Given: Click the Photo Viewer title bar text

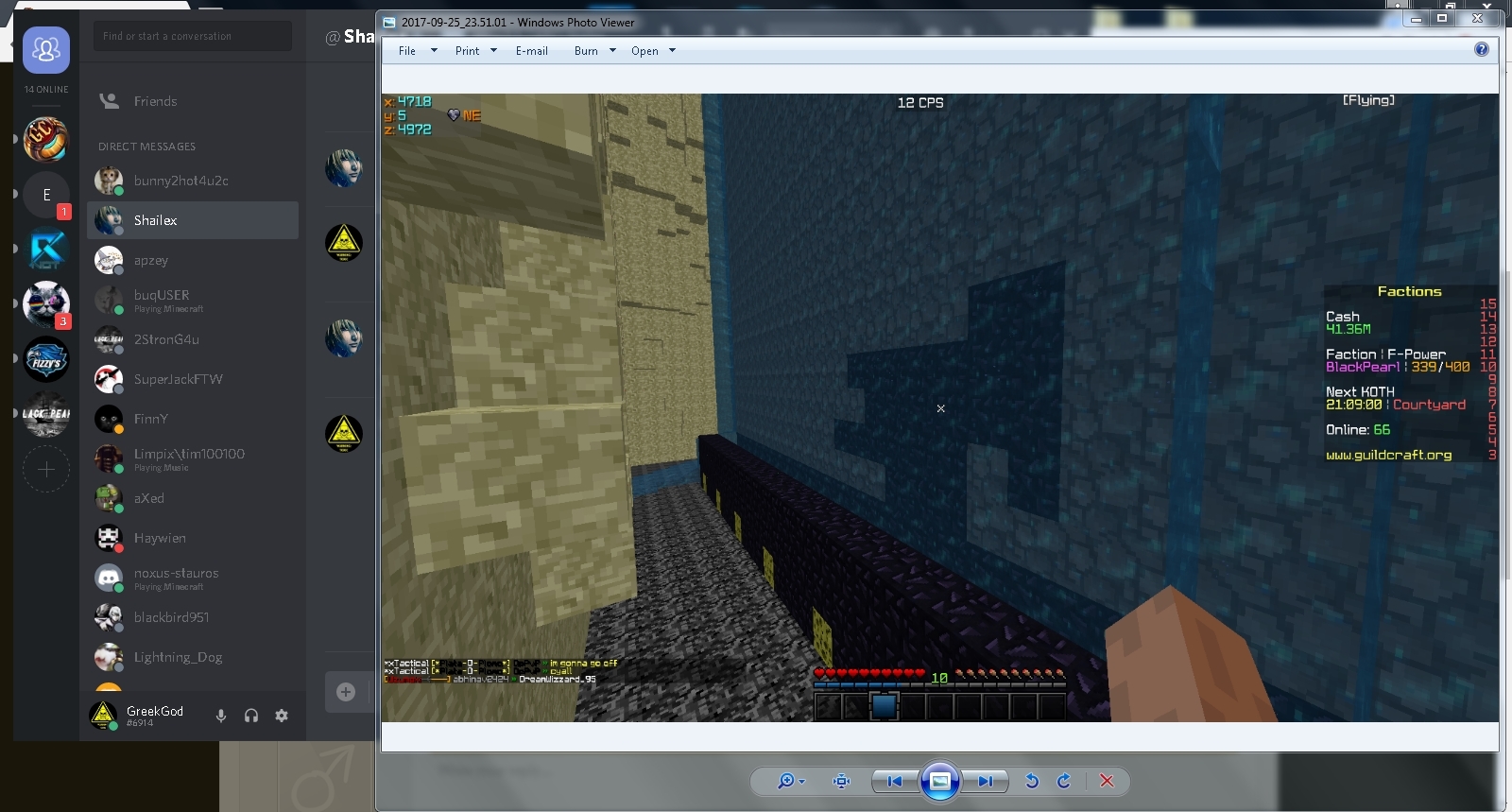Looking at the screenshot, I should click(x=518, y=23).
